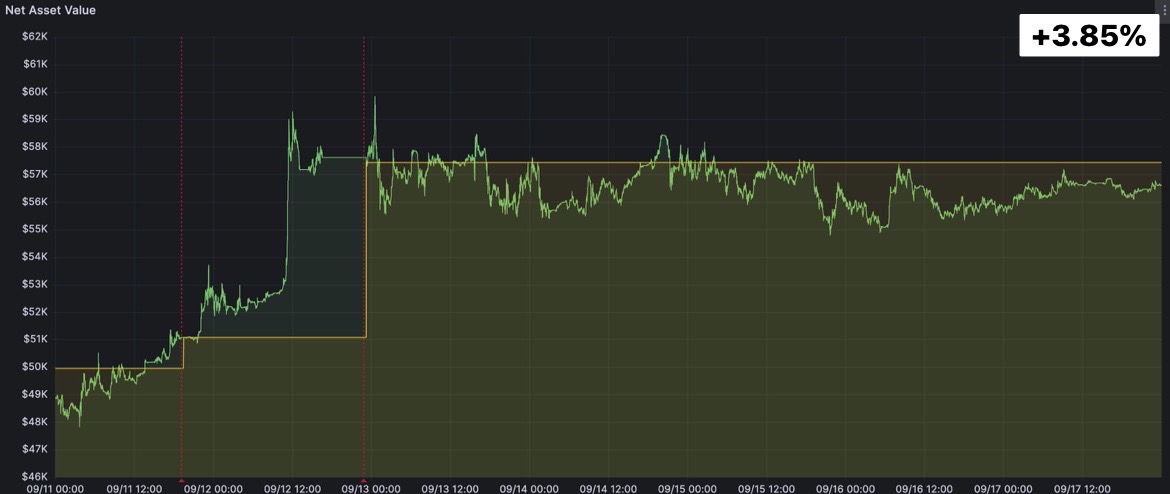Click the $62K y-axis label

pos(37,37)
